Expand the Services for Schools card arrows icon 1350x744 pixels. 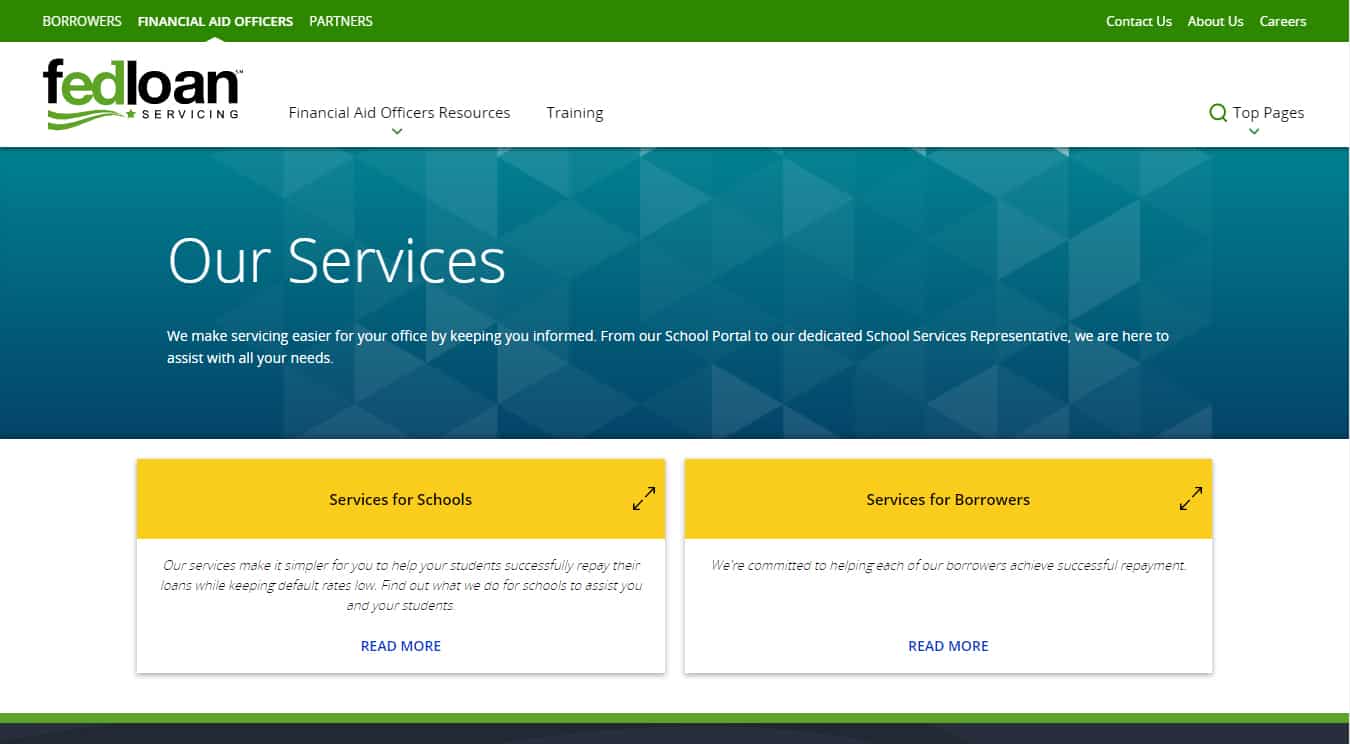(x=644, y=498)
